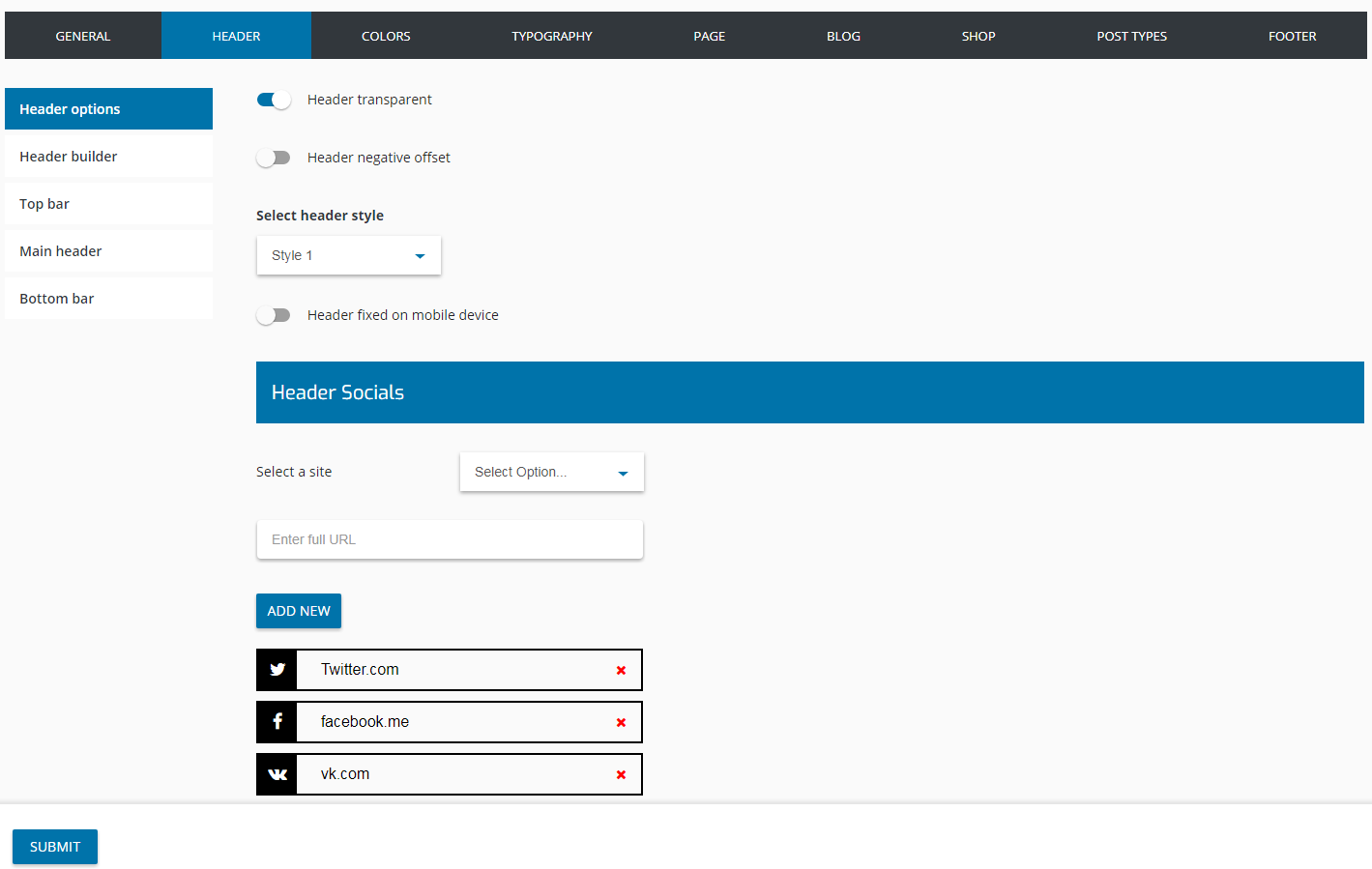This screenshot has width=1372, height=869.
Task: Expand the Select Option site dropdown
Action: coord(551,472)
